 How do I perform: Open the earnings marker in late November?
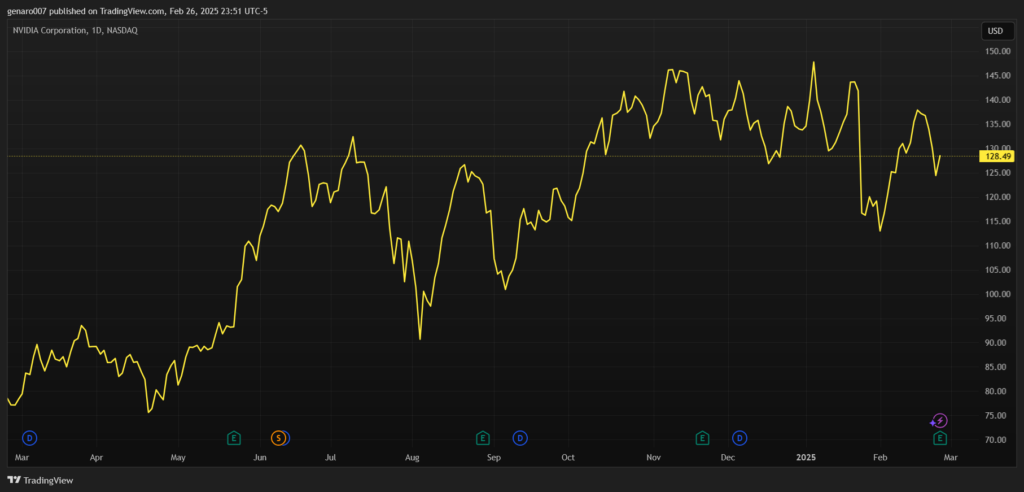pos(702,438)
